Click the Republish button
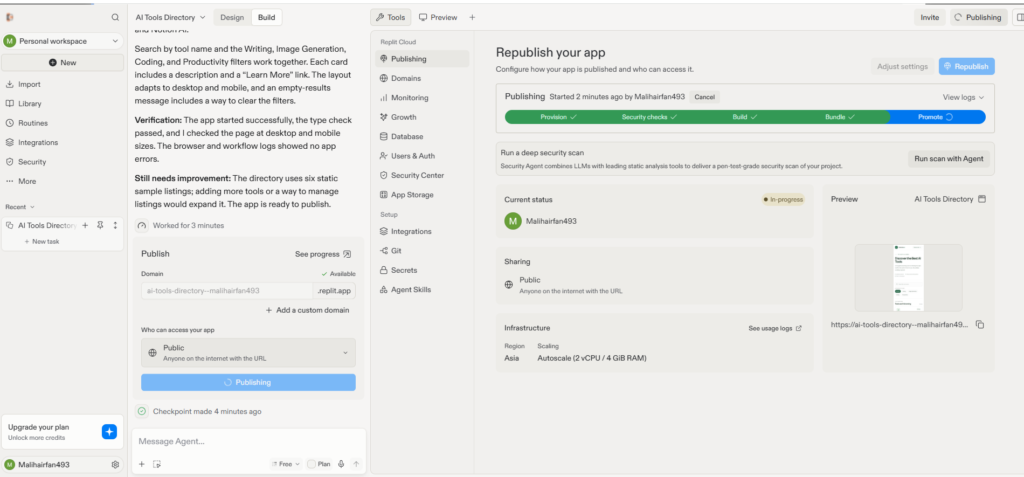Screen dimensions: 1024x477 click(x=967, y=67)
